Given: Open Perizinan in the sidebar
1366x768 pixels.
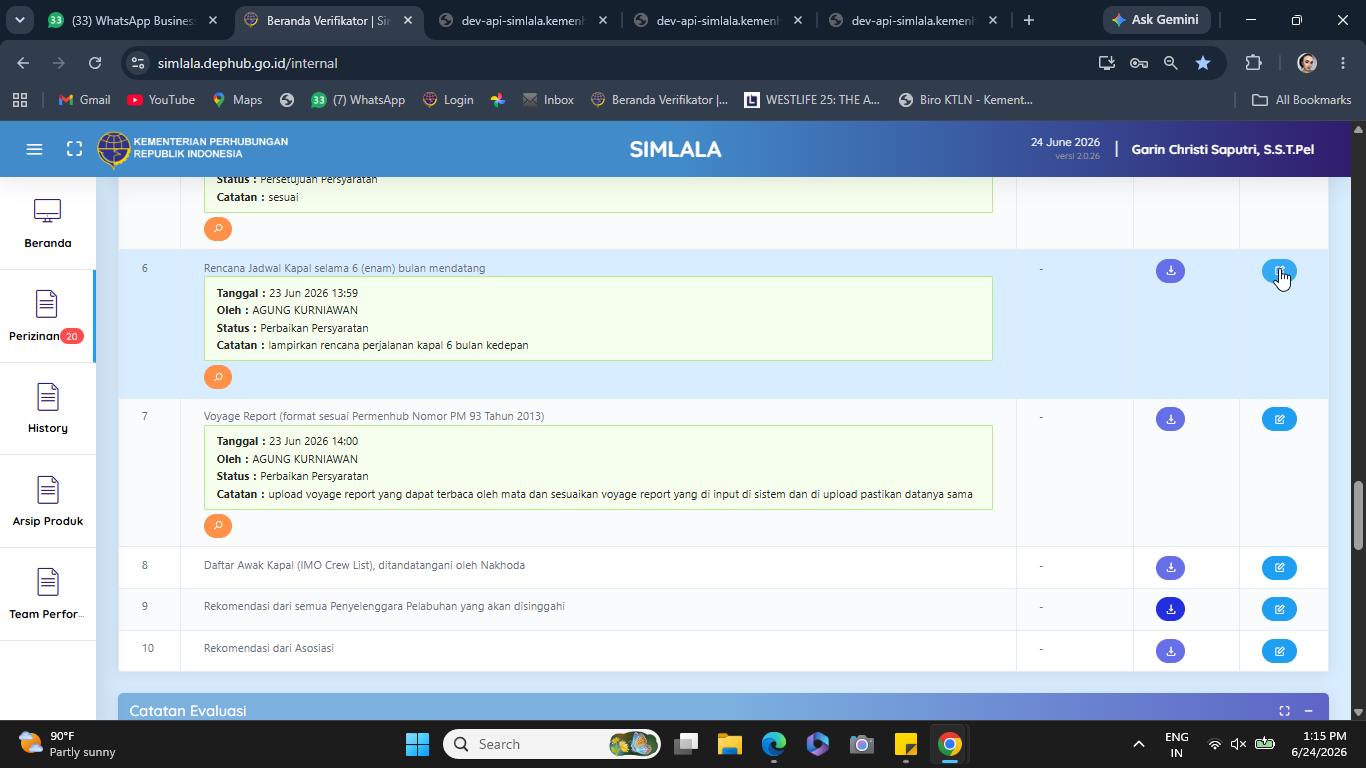Looking at the screenshot, I should [x=47, y=316].
